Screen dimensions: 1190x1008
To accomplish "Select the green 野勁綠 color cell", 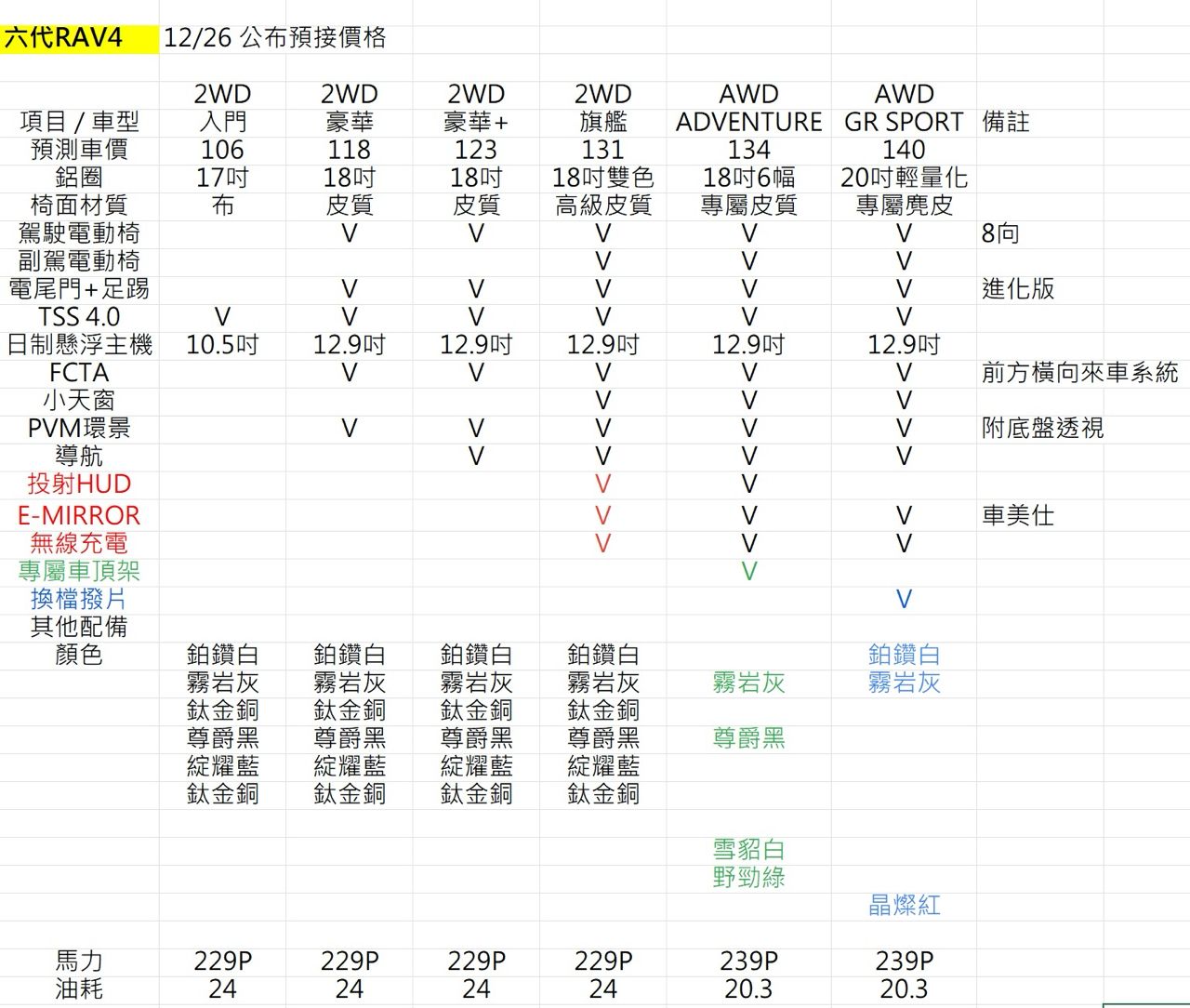I will tap(748, 877).
